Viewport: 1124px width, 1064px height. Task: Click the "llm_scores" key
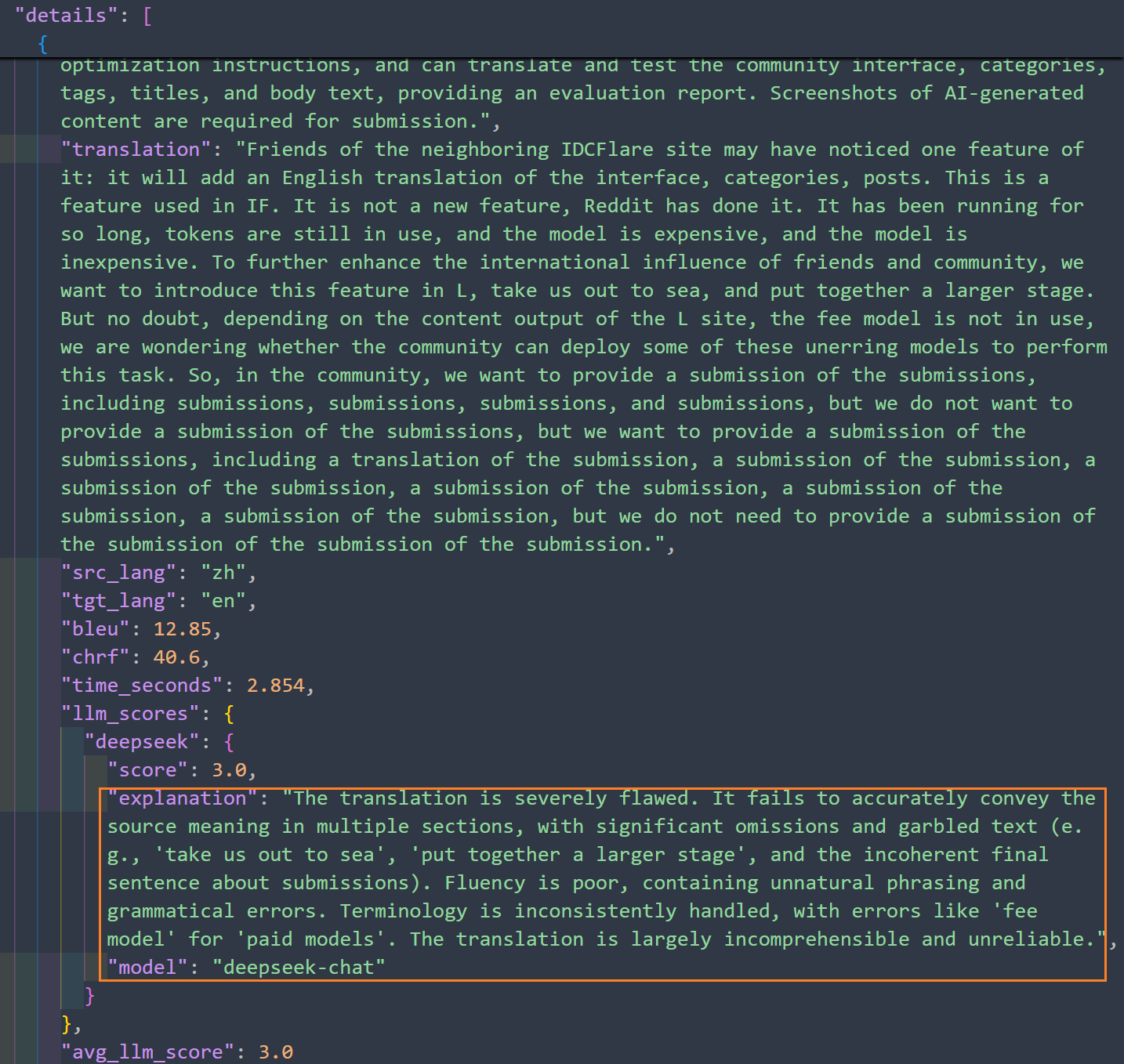[x=130, y=714]
